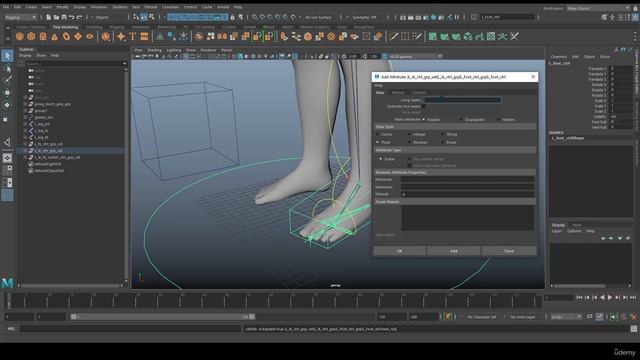Click the MEL command line input
Screen dimensions: 640x360
(x=131, y=329)
